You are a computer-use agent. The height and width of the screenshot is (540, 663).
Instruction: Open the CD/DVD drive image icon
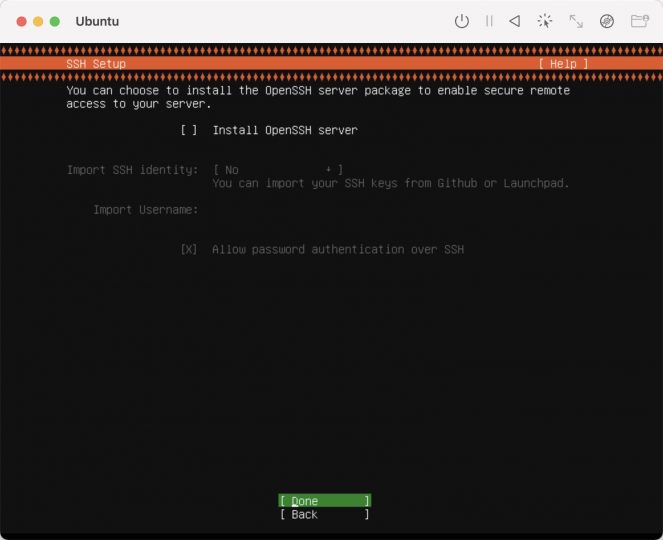(x=607, y=21)
